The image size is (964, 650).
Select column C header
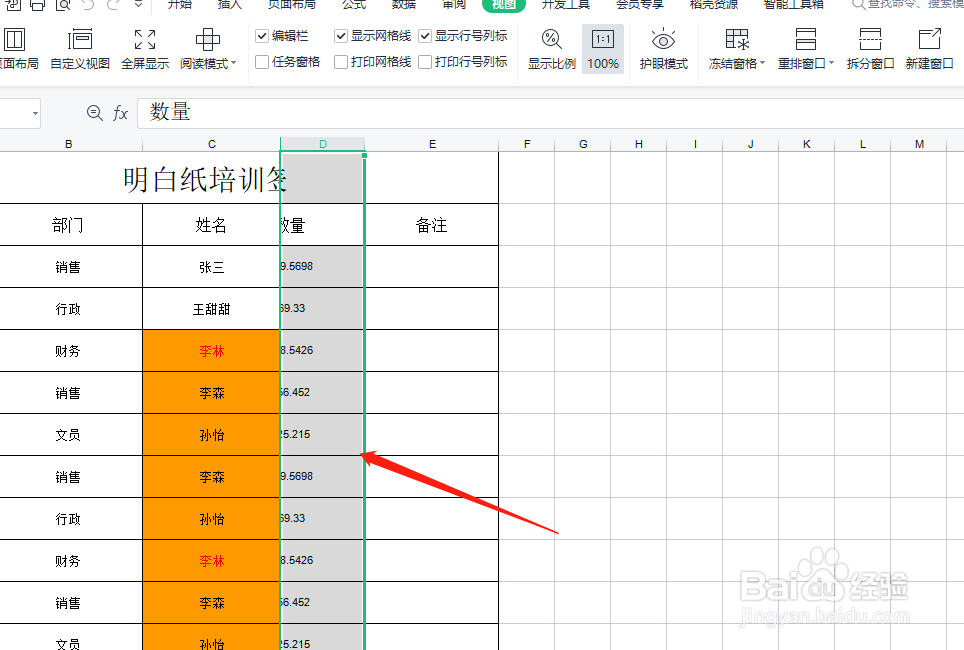point(211,144)
